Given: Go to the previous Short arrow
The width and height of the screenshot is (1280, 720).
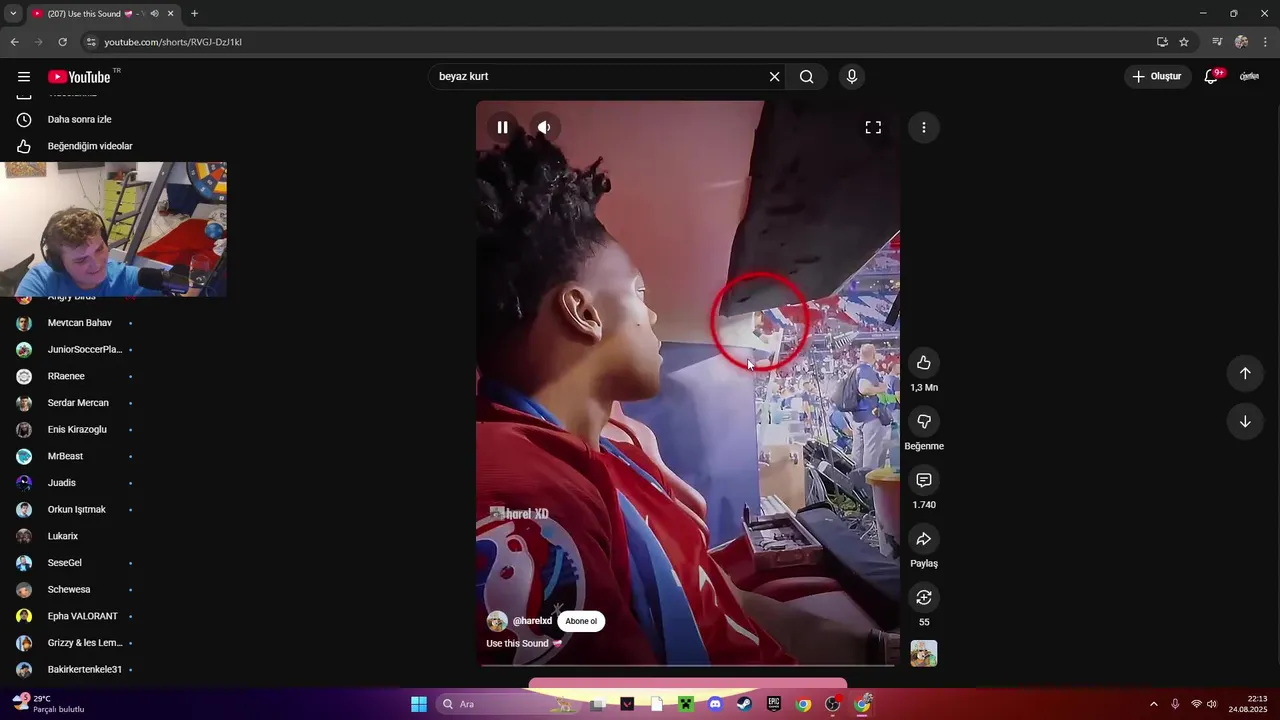Looking at the screenshot, I should coord(1245,373).
